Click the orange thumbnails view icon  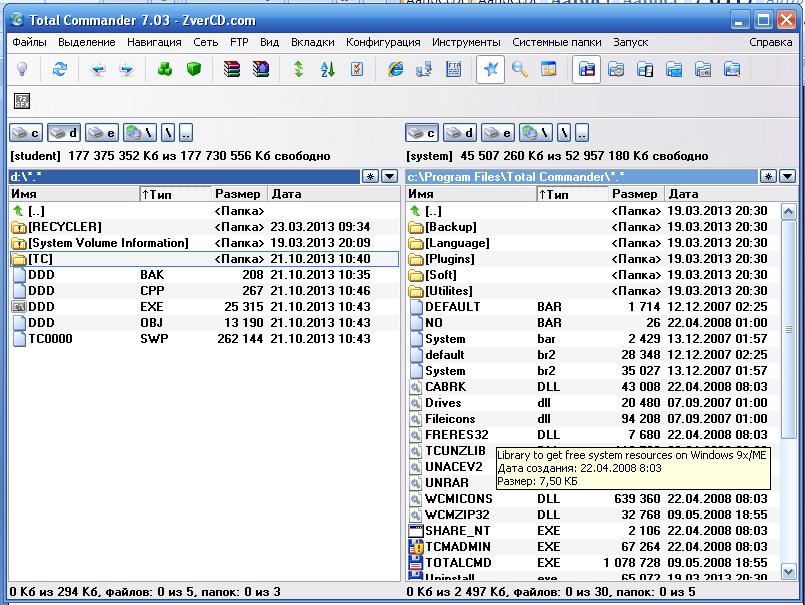point(548,69)
